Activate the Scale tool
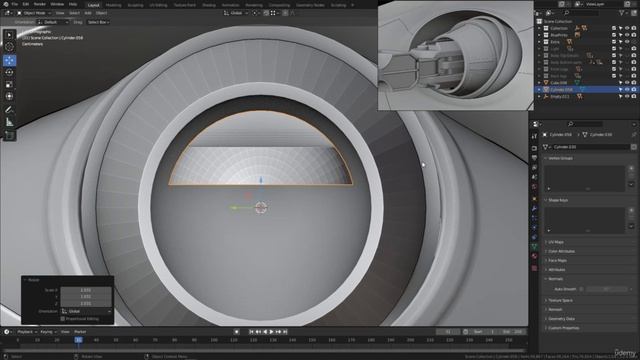 pos(9,84)
